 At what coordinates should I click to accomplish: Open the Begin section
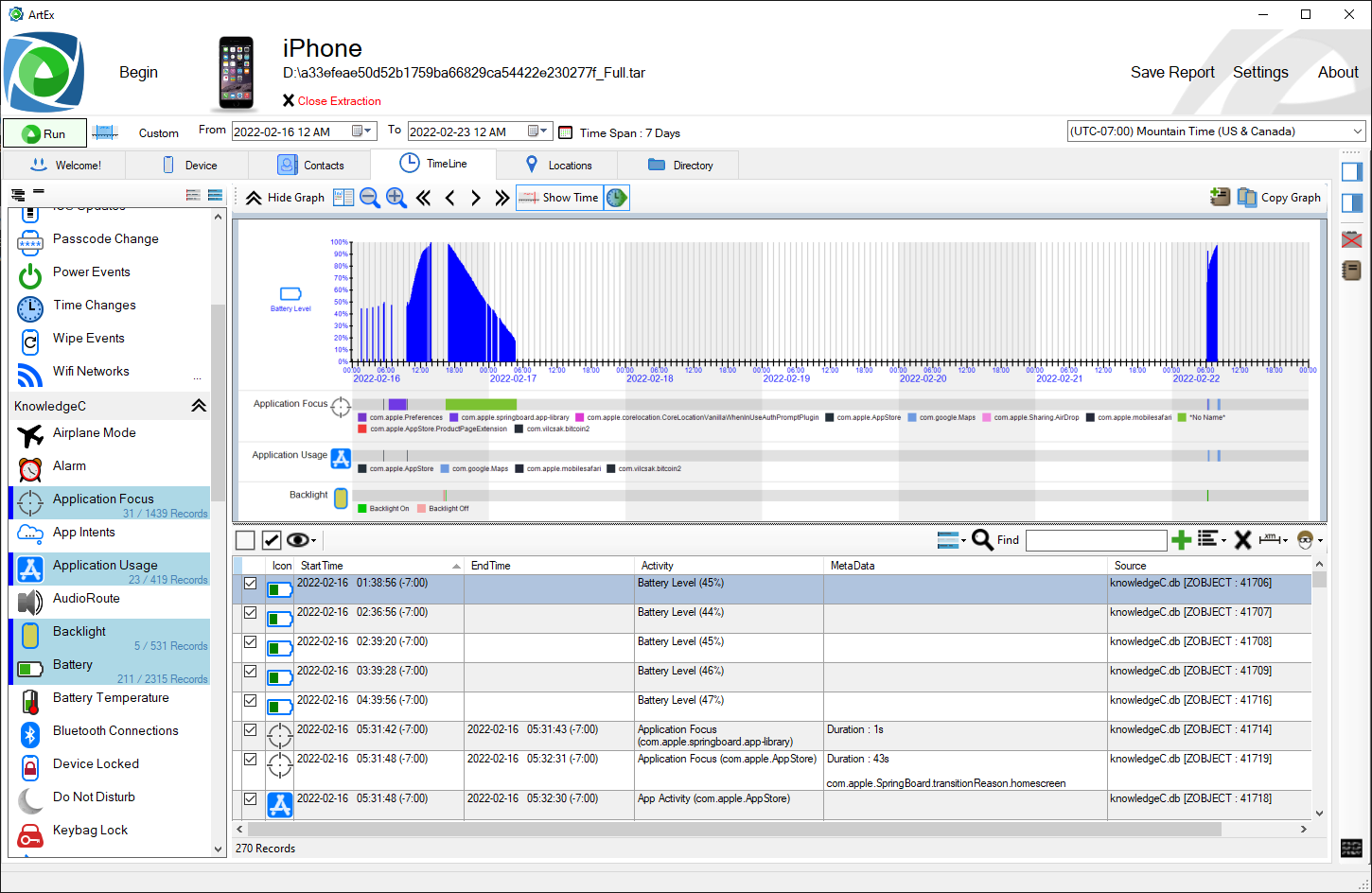pos(138,73)
